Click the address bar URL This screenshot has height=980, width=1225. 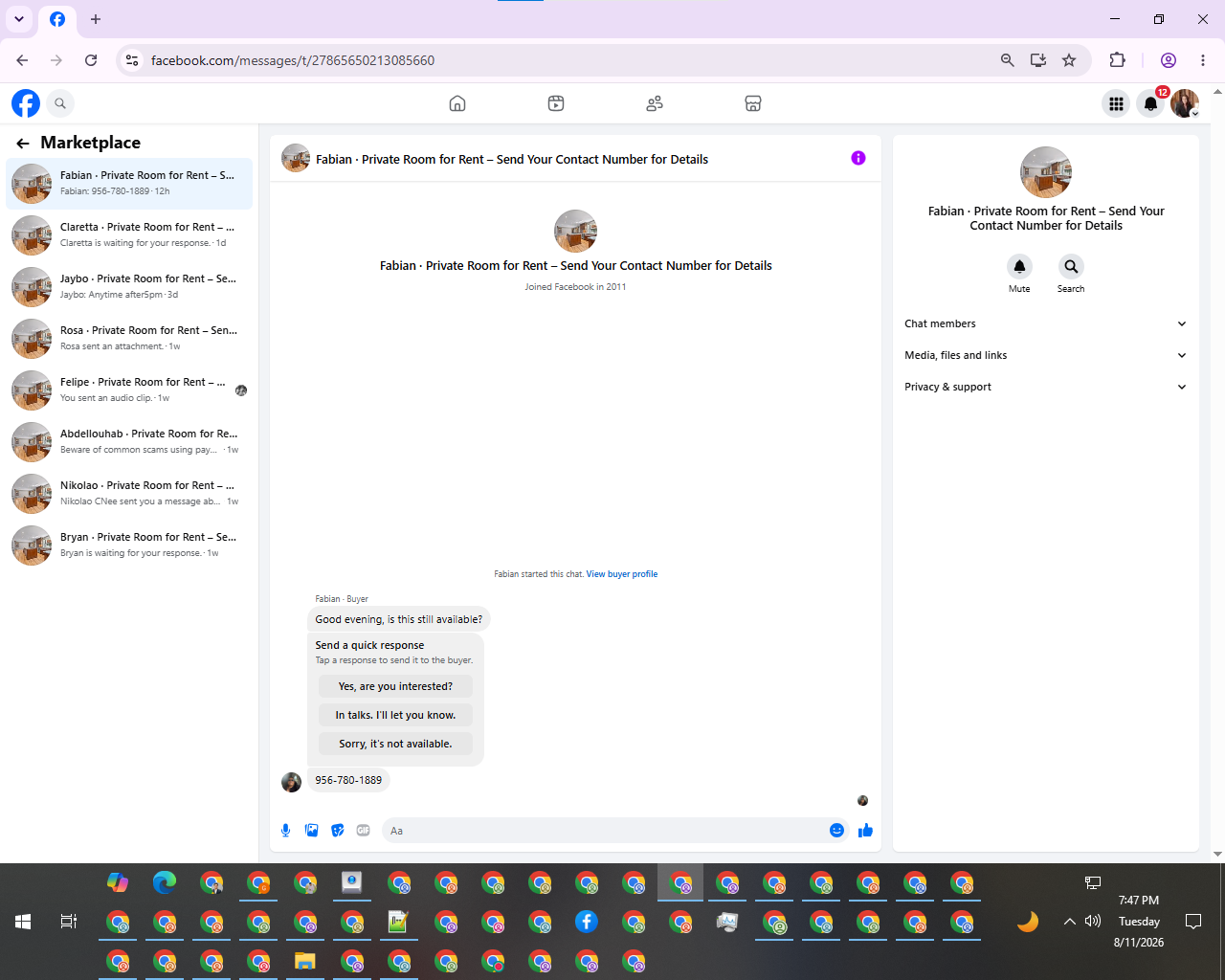pos(293,60)
